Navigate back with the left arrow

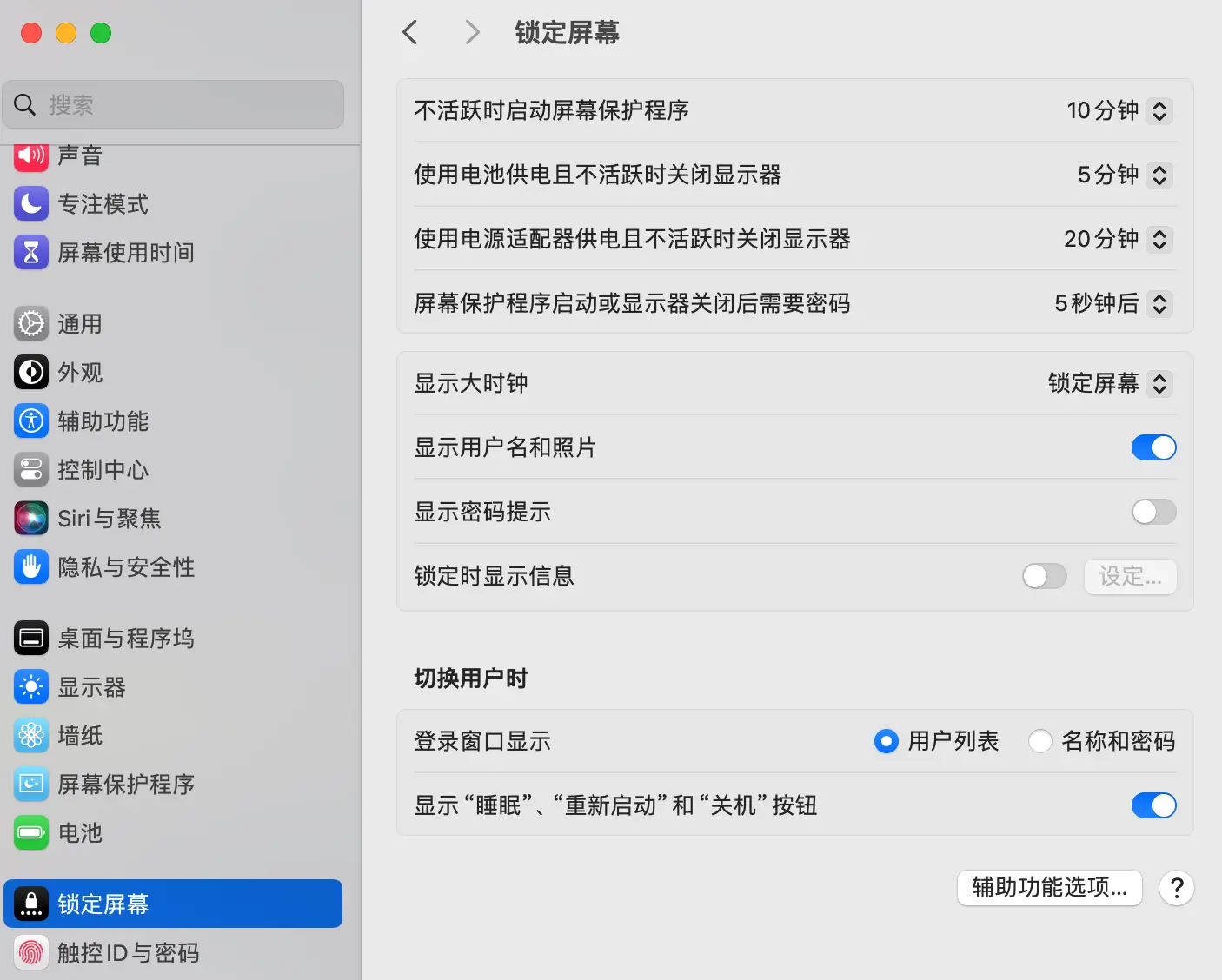point(409,32)
